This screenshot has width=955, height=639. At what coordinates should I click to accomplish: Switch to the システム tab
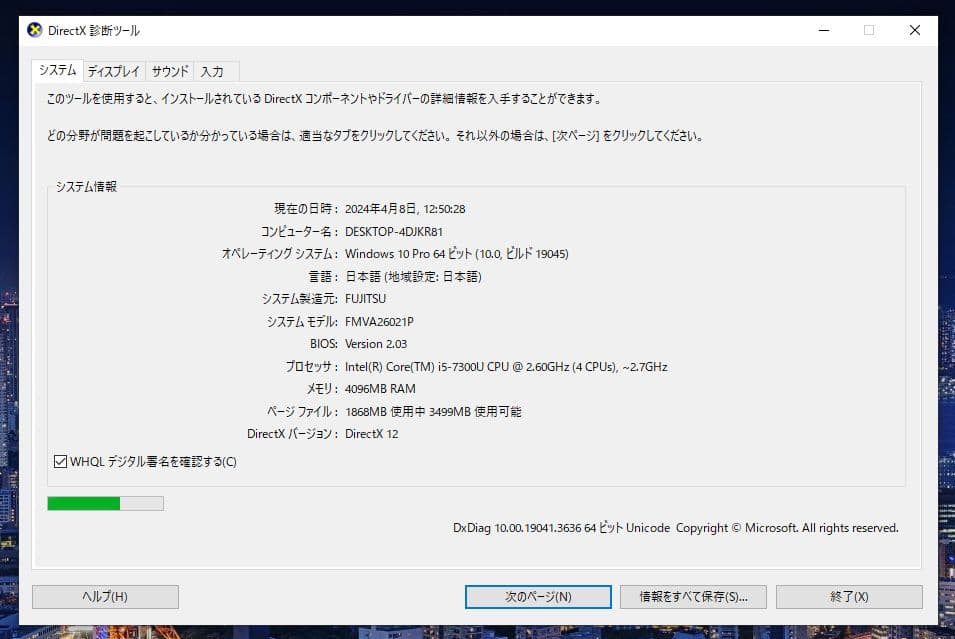[x=58, y=71]
